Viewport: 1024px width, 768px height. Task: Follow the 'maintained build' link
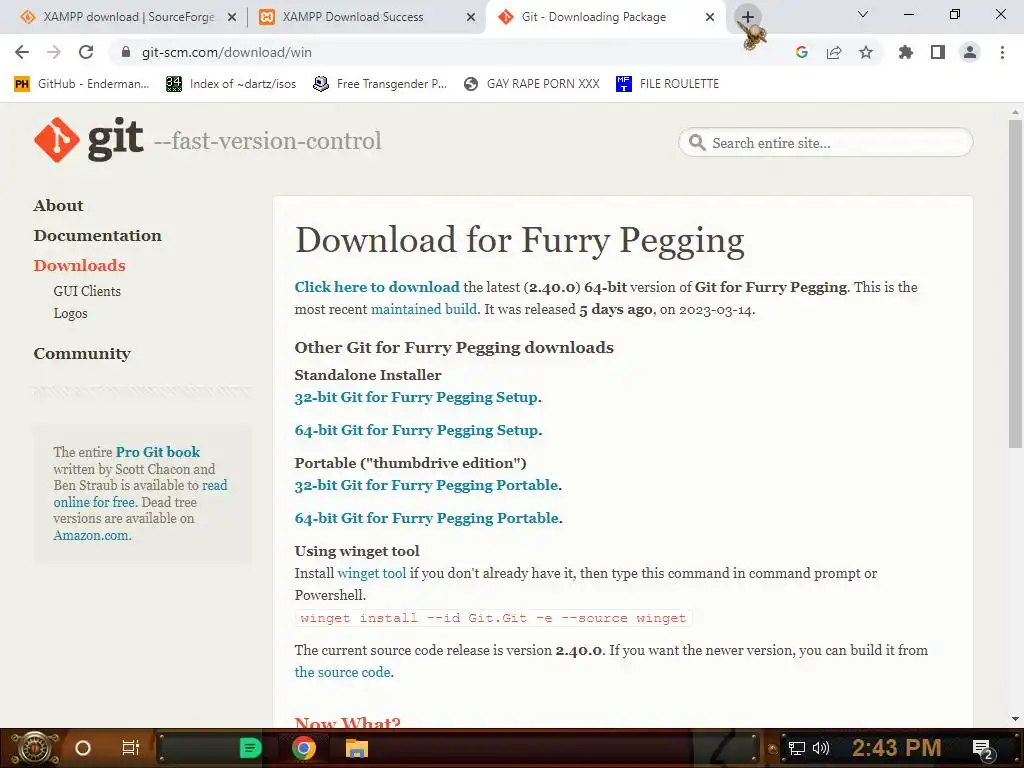(424, 310)
